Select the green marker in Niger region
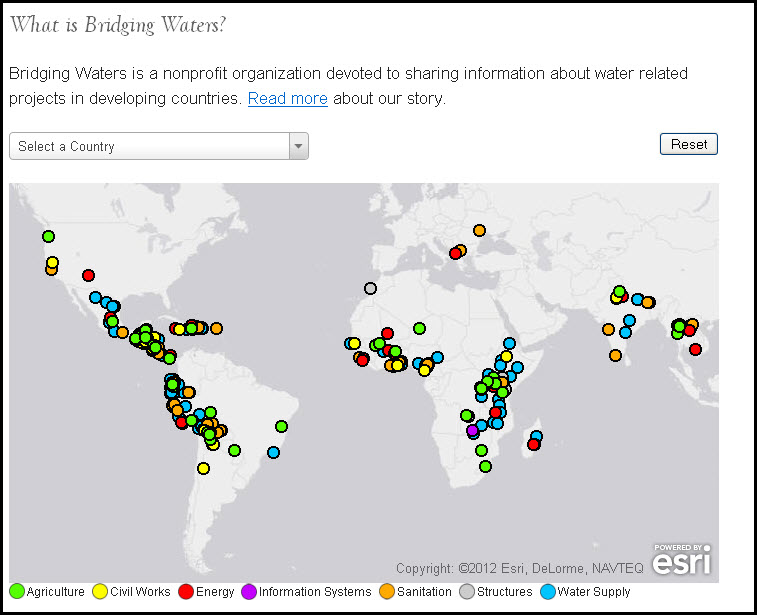The height and width of the screenshot is (615, 757). click(420, 329)
